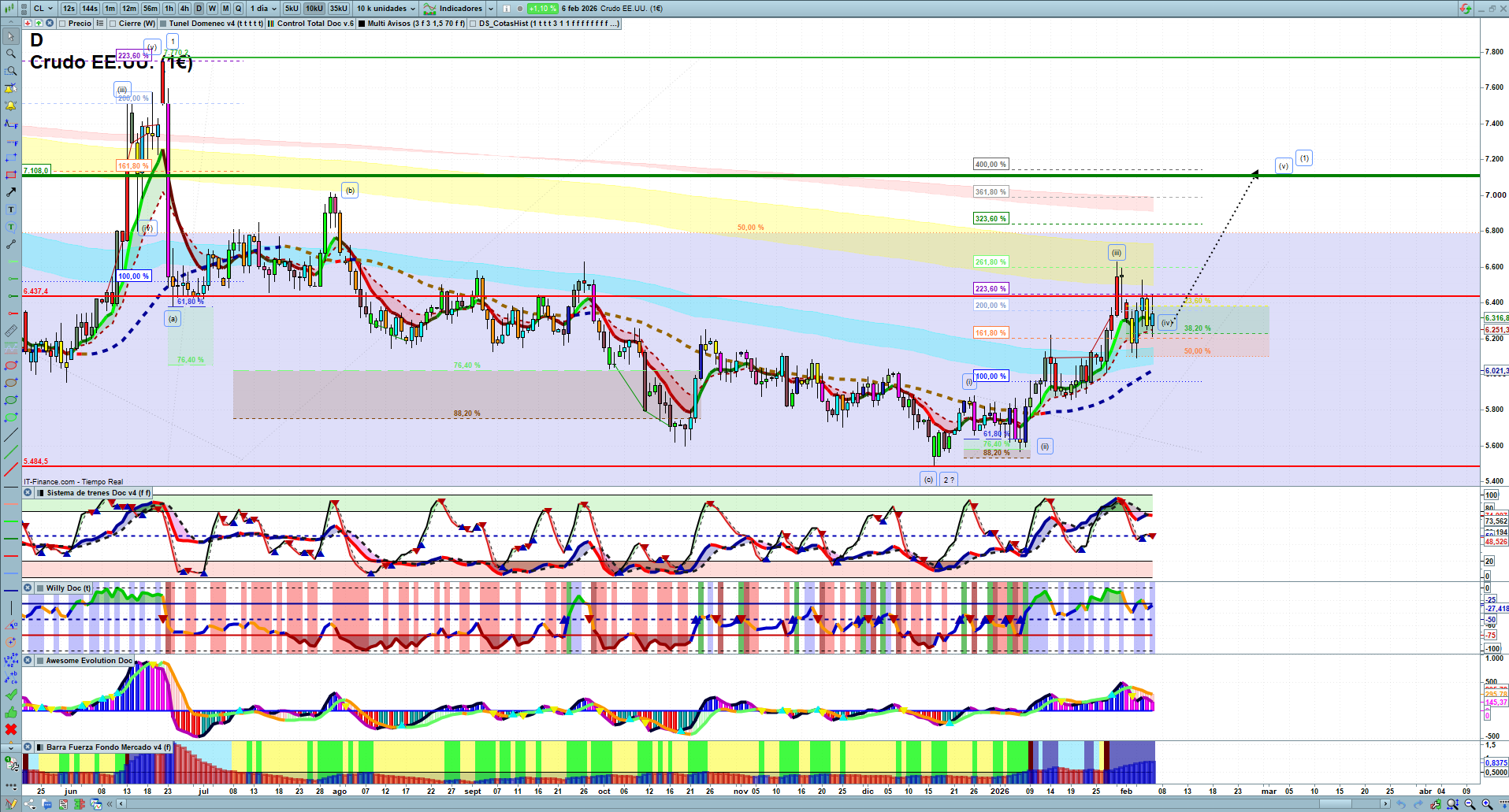Switch to the weekly W timeframe
Screen dimensions: 1509x812
212,9
